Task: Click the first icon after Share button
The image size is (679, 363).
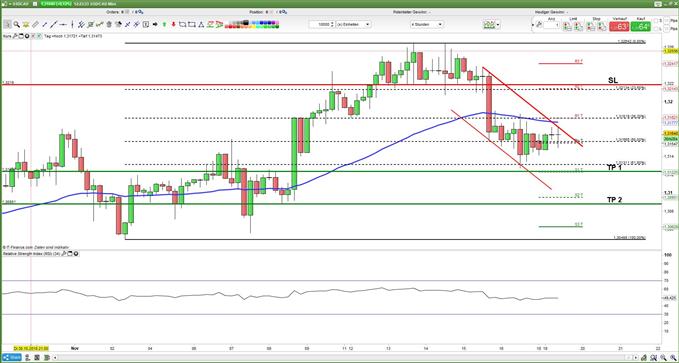Action: pos(28,358)
